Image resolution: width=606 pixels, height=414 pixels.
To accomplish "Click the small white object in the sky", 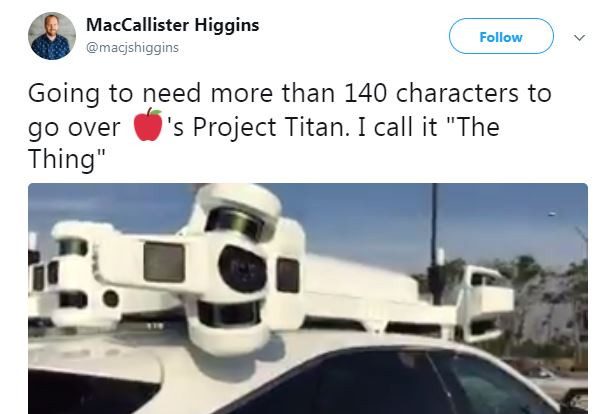I will coord(552,214).
